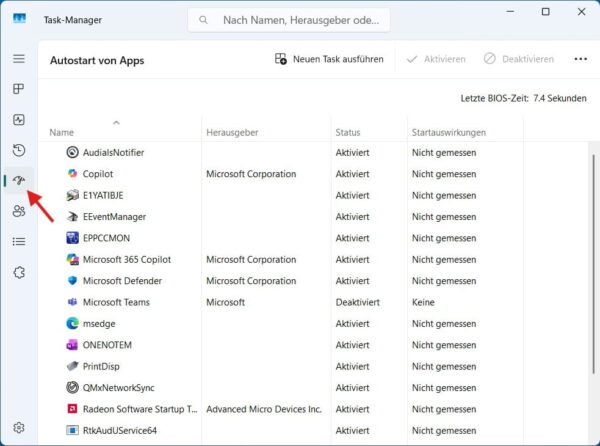Click the Microsoft Teams icon
Viewport: 600px width, 446px height.
point(72,302)
